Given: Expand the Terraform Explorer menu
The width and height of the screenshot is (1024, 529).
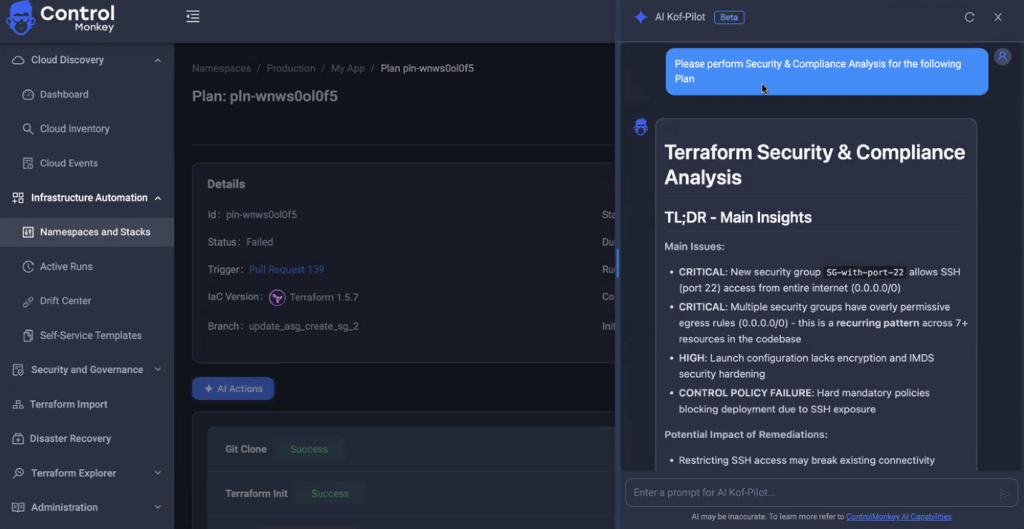Looking at the screenshot, I should [x=157, y=473].
